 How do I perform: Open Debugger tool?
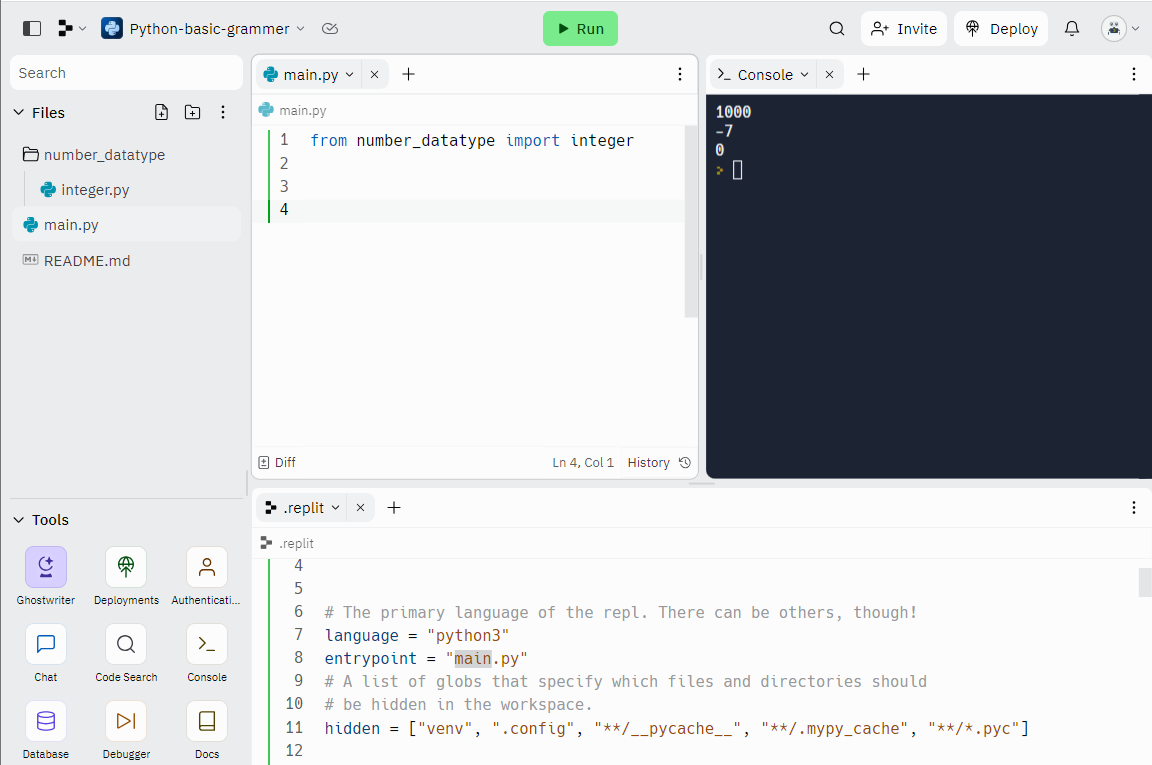click(x=126, y=730)
